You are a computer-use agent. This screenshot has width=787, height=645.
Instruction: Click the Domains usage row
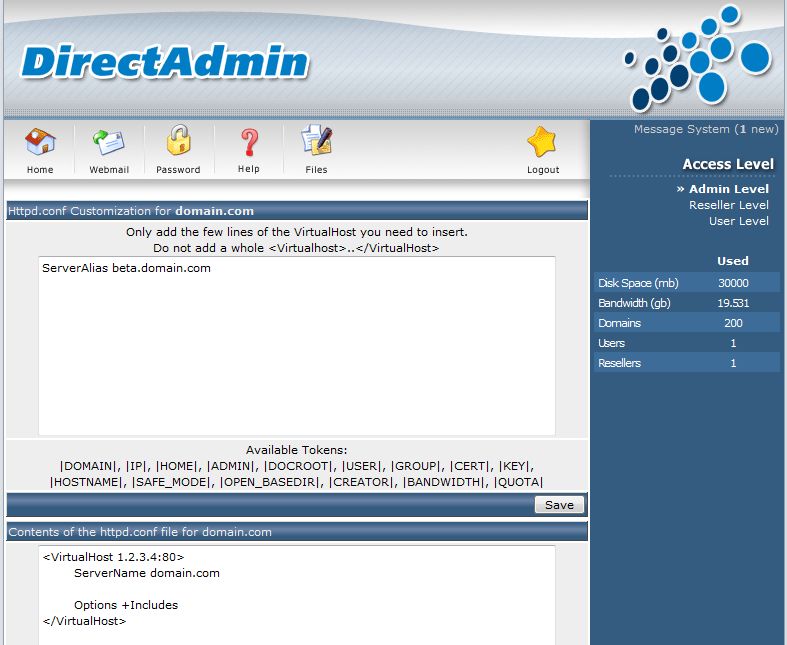pyautogui.click(x=687, y=323)
